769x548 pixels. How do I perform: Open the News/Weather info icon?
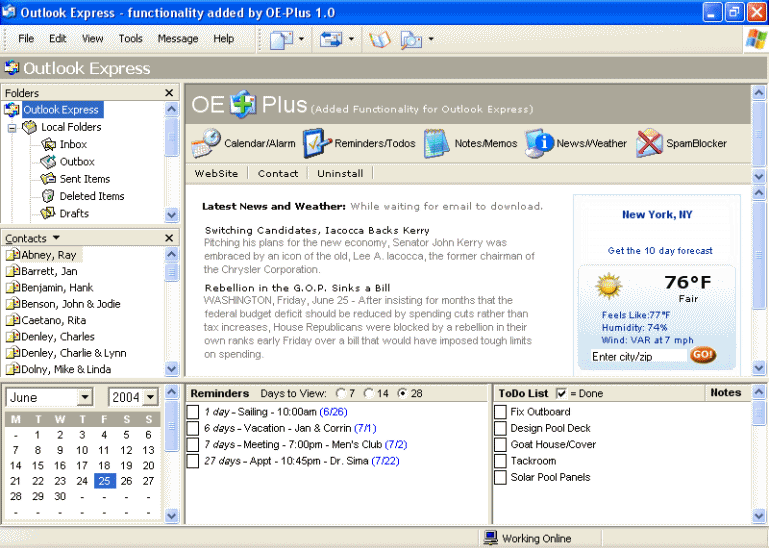(x=539, y=143)
